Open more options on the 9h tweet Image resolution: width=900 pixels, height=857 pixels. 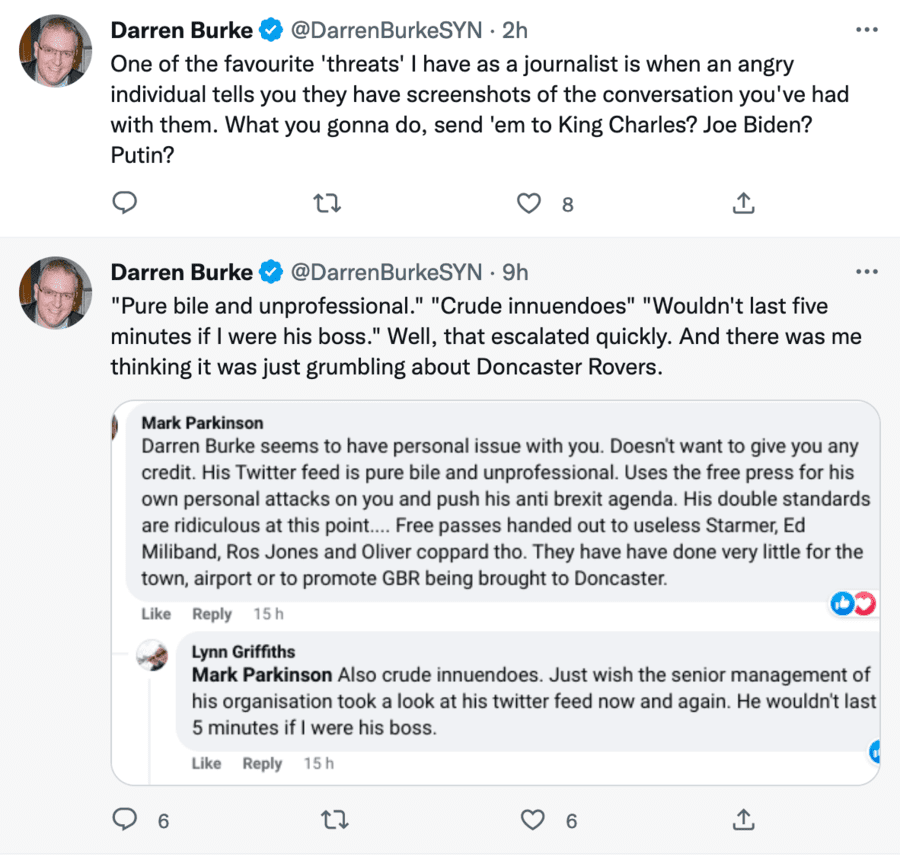pos(866,272)
